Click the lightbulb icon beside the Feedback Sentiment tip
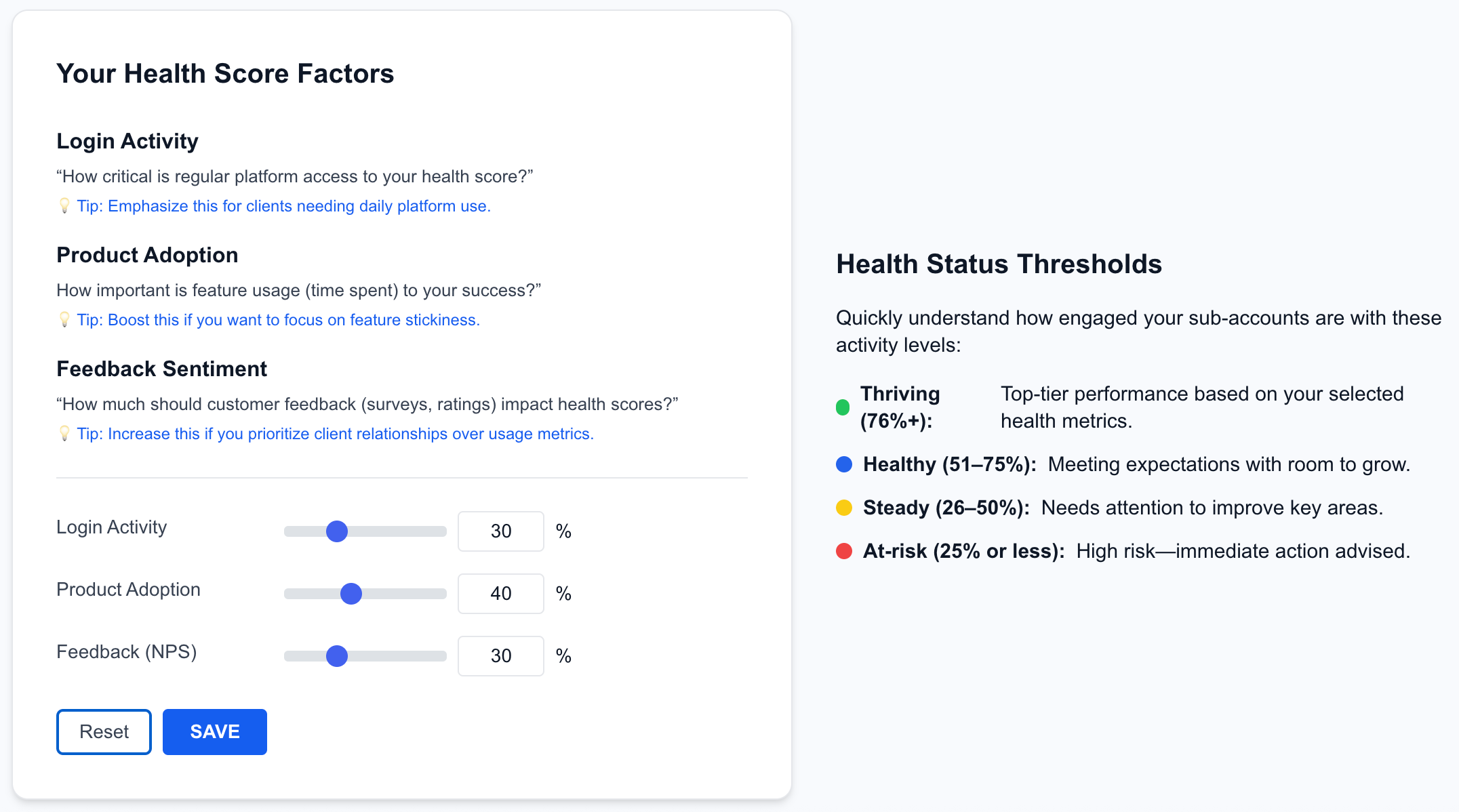 click(64, 434)
